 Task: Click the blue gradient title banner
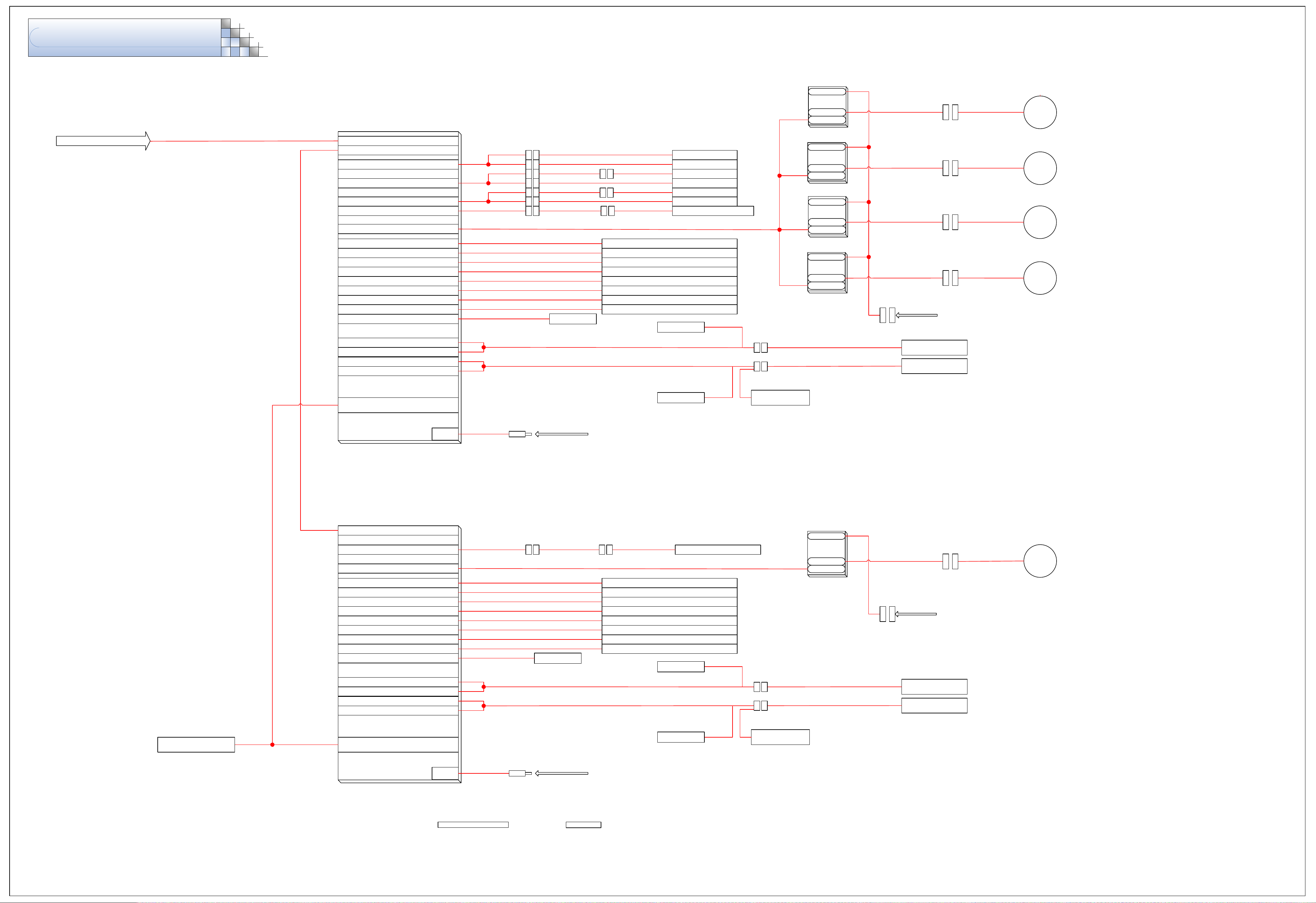[125, 37]
